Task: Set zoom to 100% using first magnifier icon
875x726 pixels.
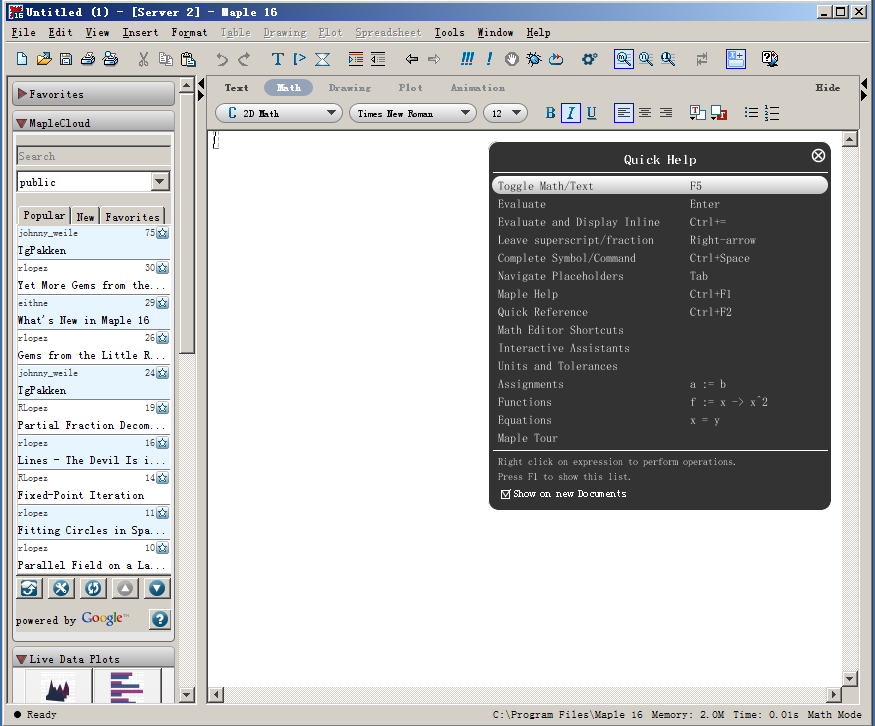Action: 623,59
